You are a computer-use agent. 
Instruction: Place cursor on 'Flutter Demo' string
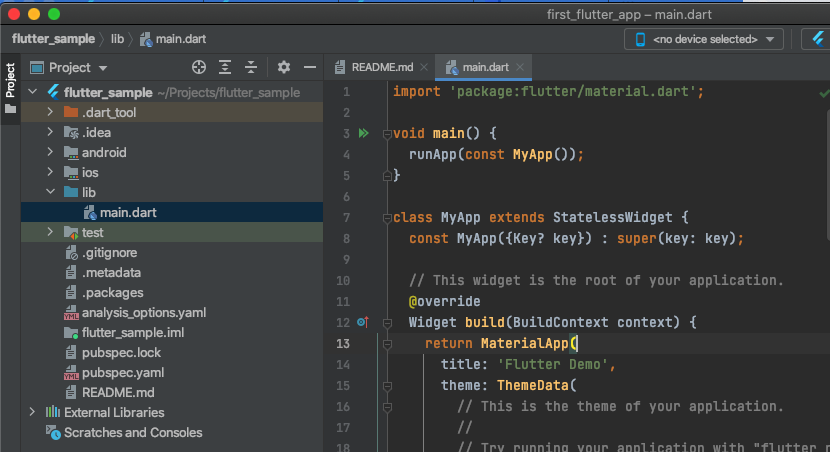click(553, 364)
